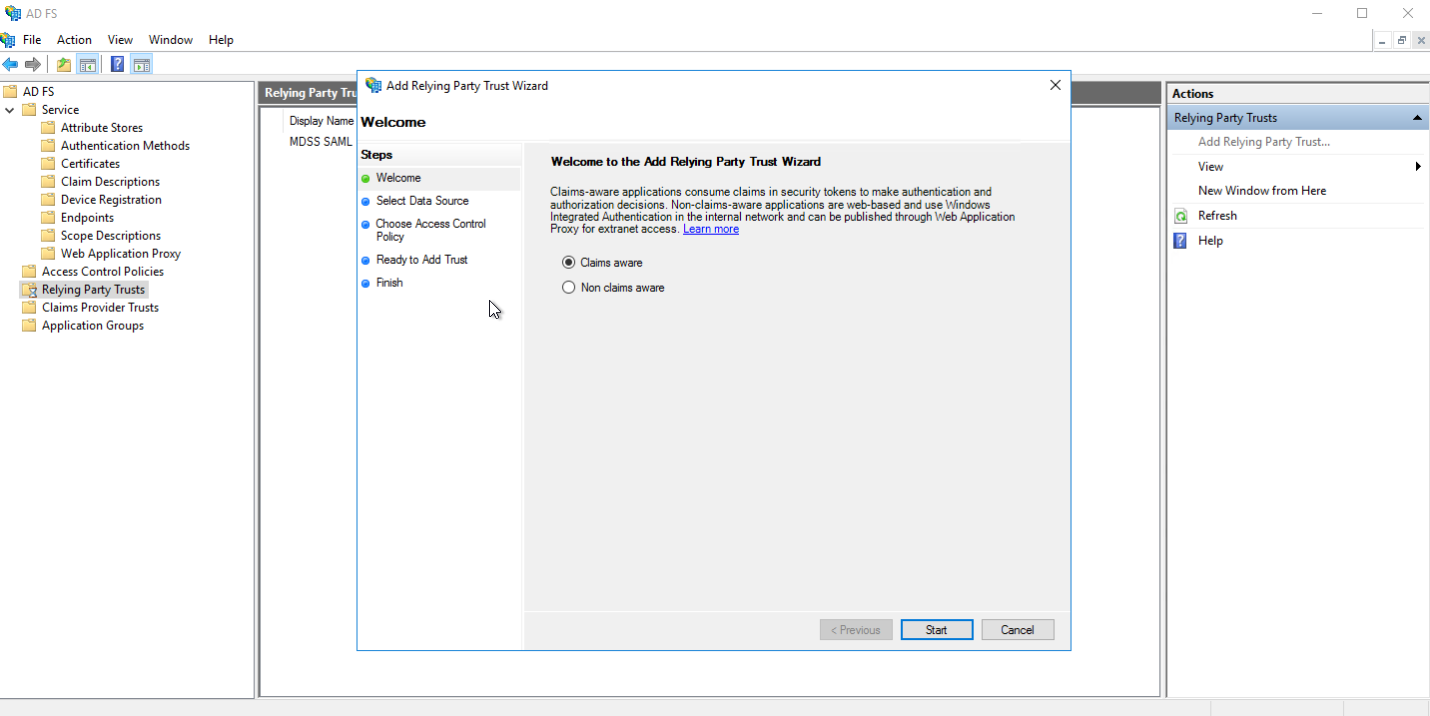Open the Window menu

(x=170, y=40)
